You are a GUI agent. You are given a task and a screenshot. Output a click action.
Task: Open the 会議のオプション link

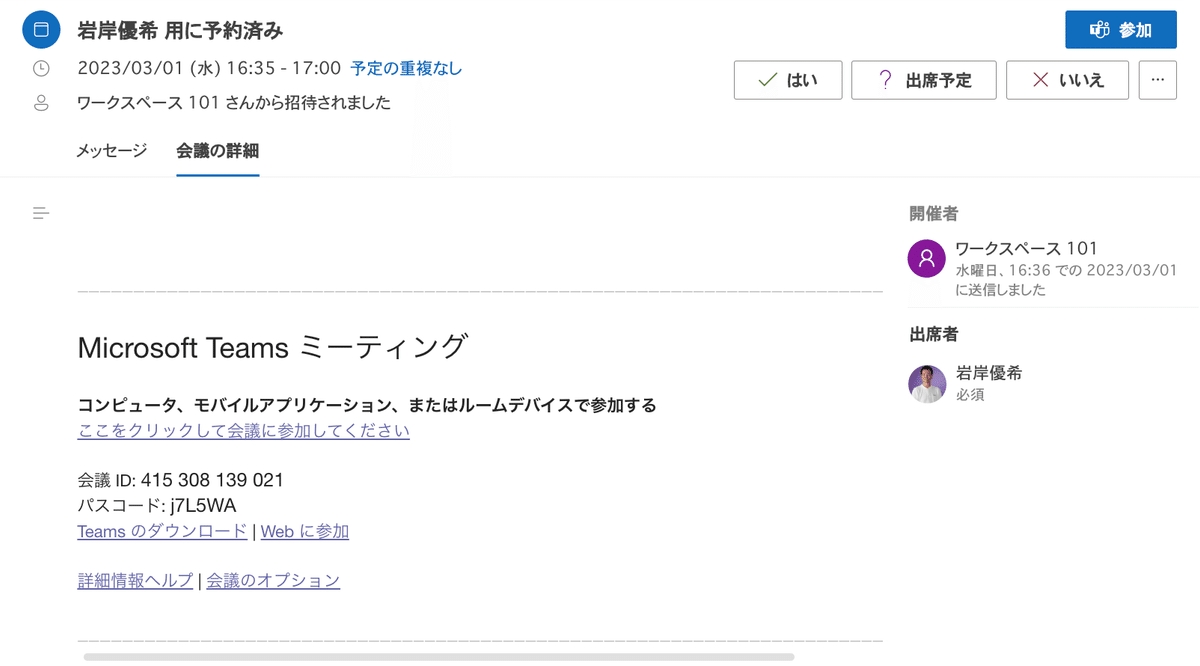(273, 580)
